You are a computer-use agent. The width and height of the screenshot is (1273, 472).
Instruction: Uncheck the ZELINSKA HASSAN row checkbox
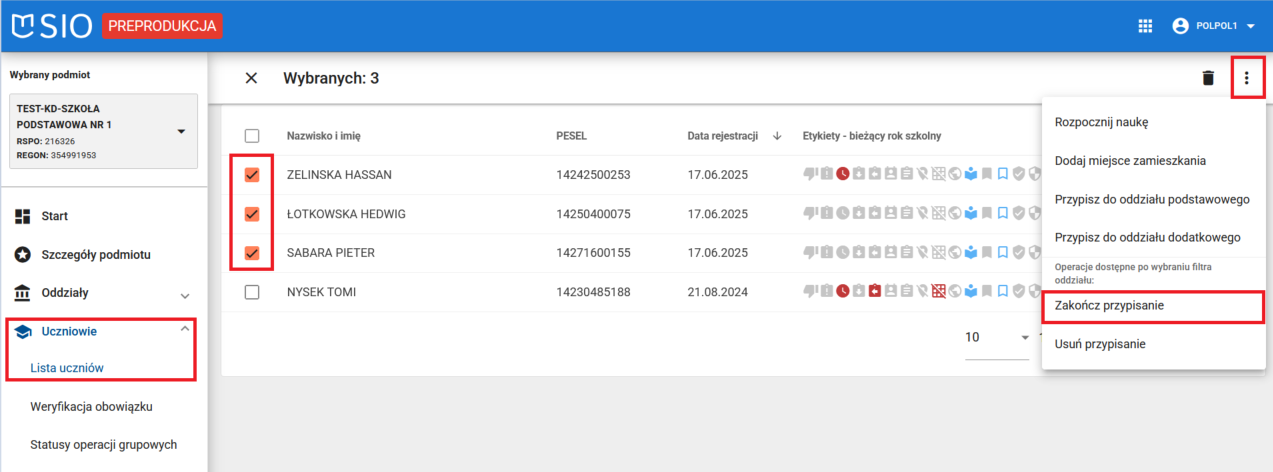coord(252,175)
